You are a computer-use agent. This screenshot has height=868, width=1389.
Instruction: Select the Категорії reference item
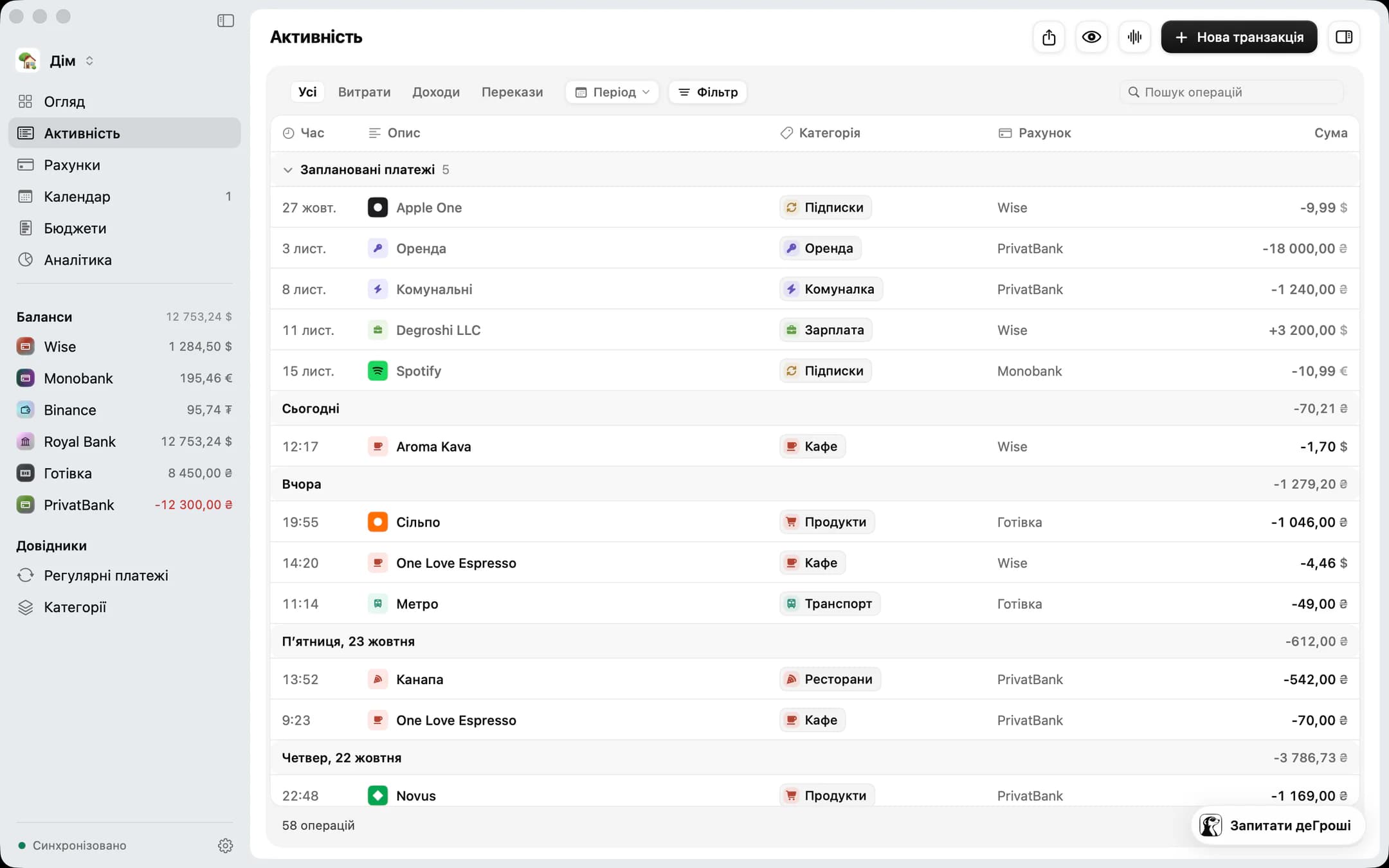[x=125, y=607]
